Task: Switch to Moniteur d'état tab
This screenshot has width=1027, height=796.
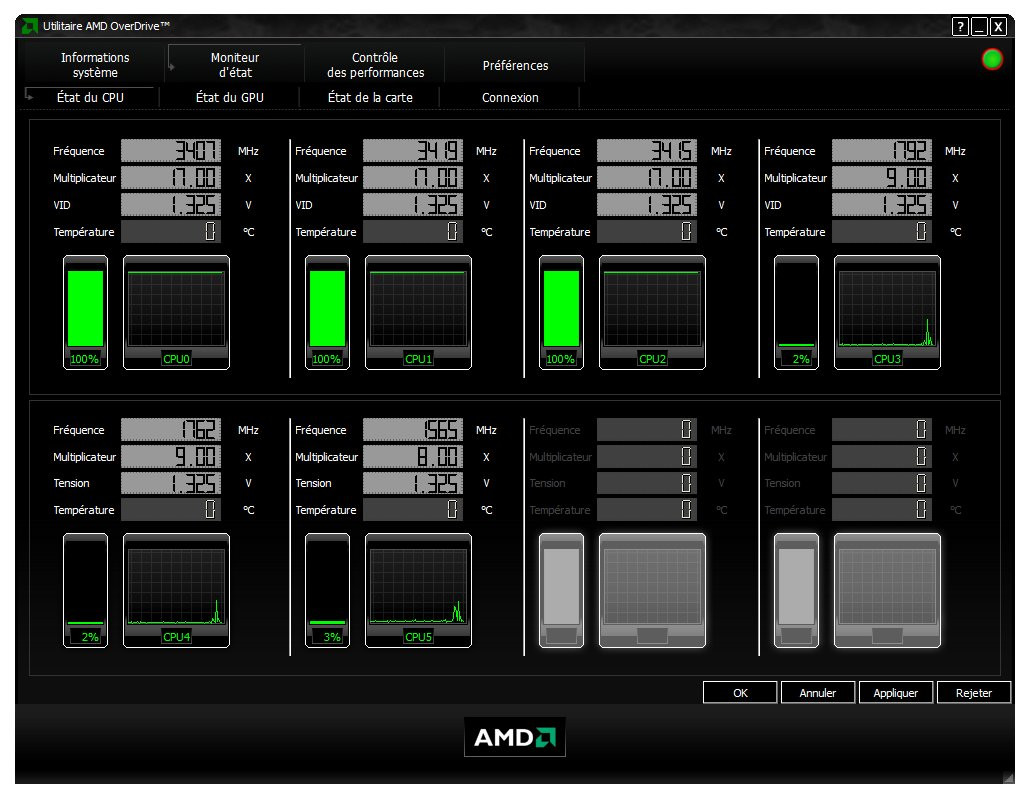Action: (x=235, y=65)
